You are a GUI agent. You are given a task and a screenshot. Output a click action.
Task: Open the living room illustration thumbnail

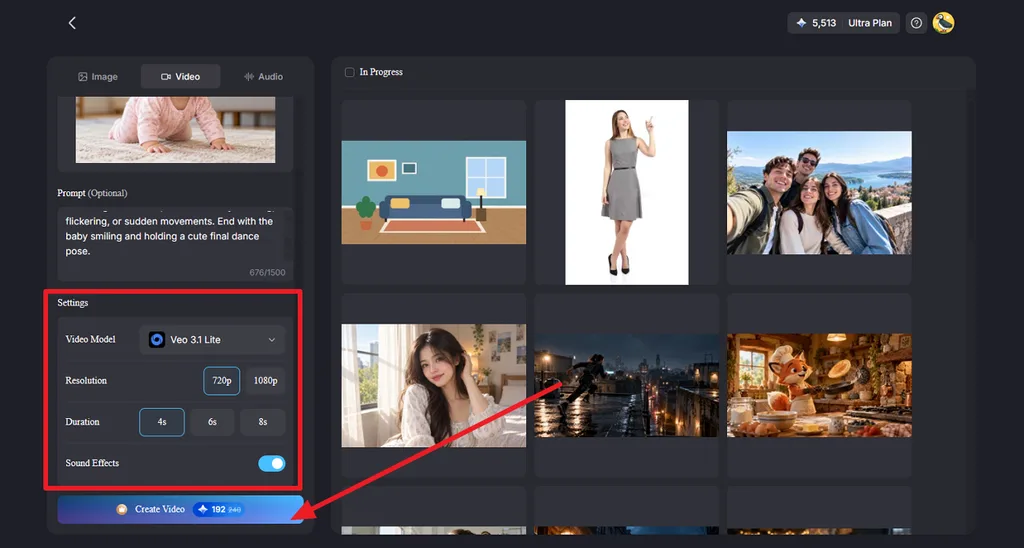434,192
